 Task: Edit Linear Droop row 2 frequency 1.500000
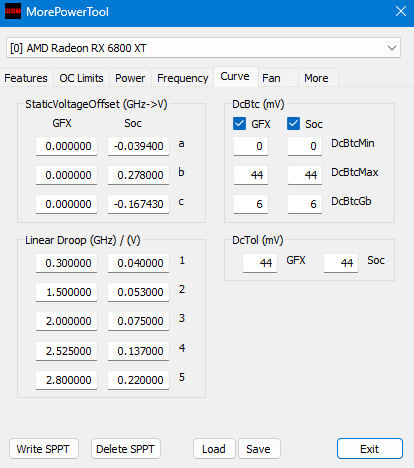66,292
